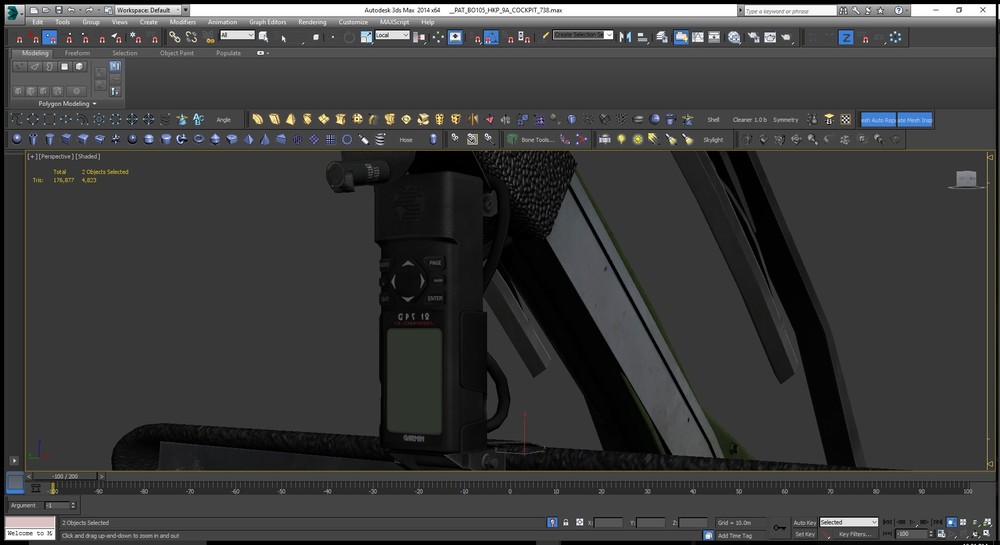Click the Mirror tool icon

click(626, 37)
